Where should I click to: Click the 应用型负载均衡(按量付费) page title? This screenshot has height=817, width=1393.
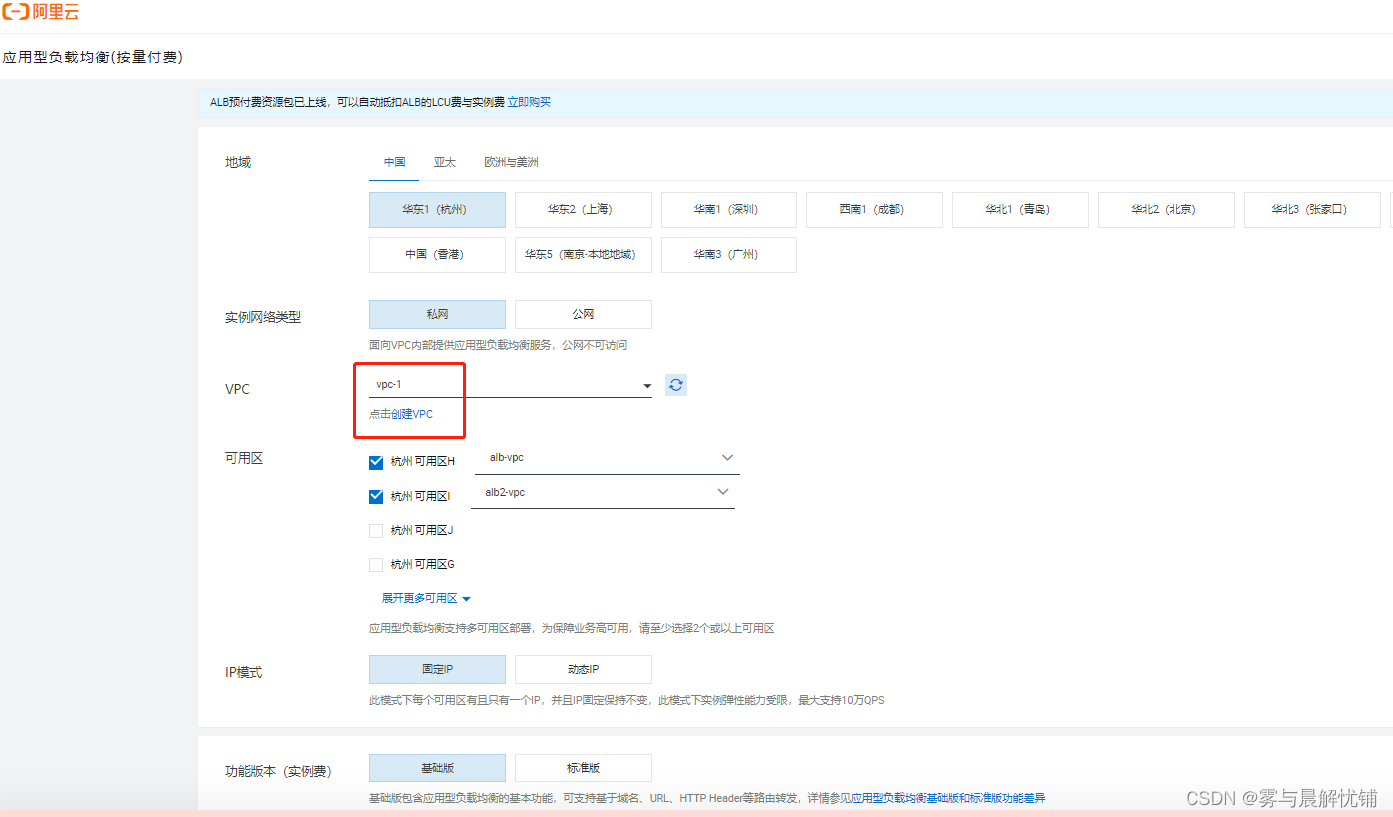pyautogui.click(x=93, y=57)
